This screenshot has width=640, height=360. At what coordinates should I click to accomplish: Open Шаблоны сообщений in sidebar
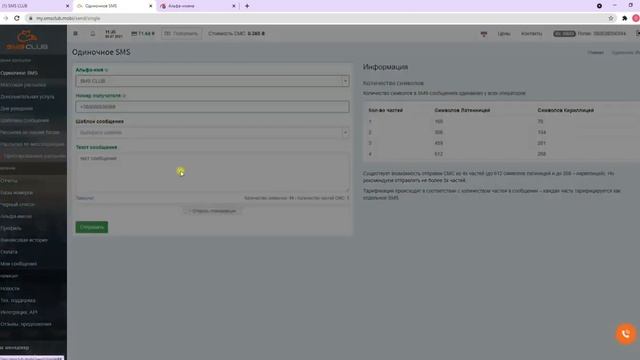(x=24, y=120)
